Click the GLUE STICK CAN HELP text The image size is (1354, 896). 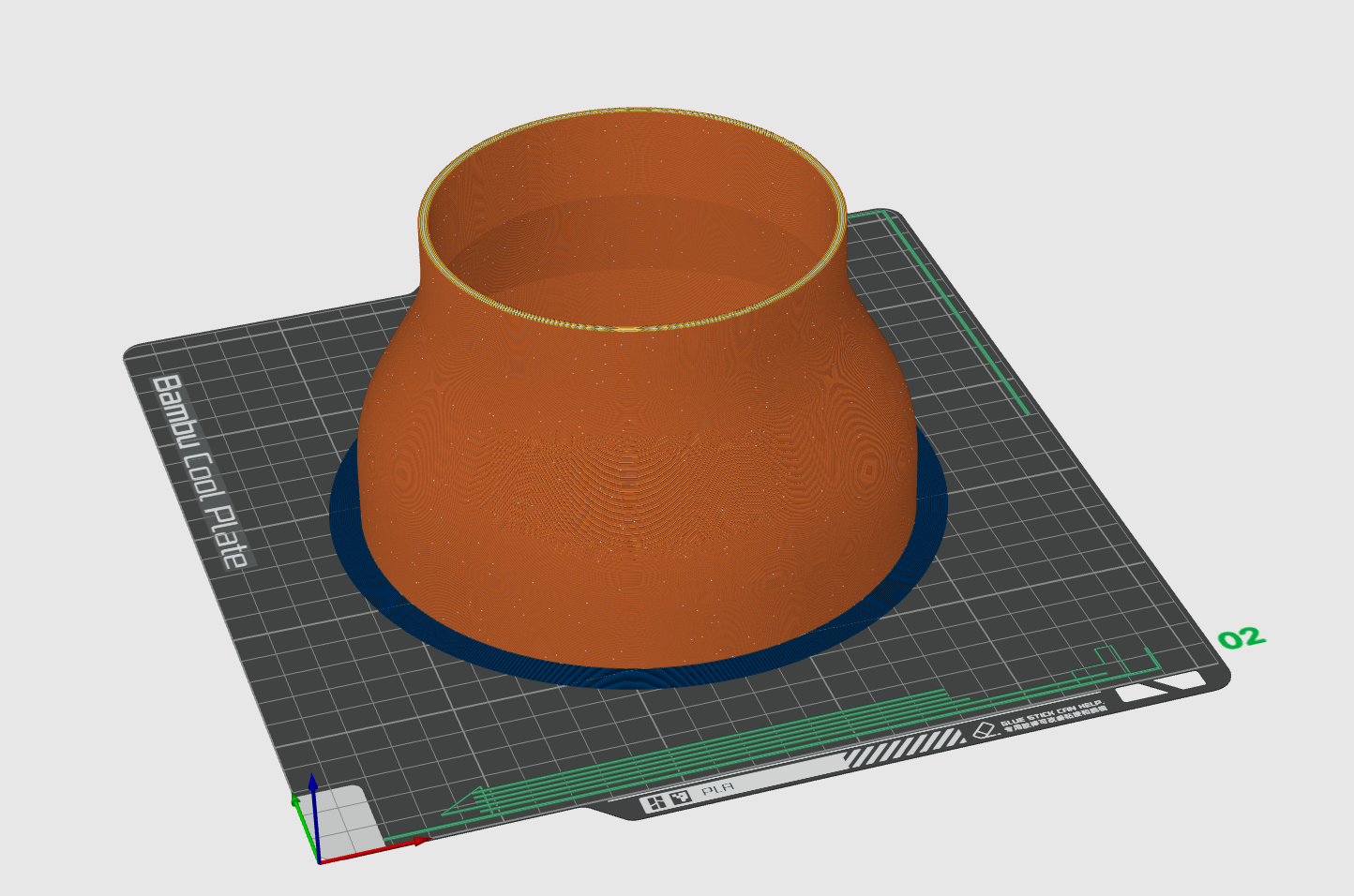1050,712
